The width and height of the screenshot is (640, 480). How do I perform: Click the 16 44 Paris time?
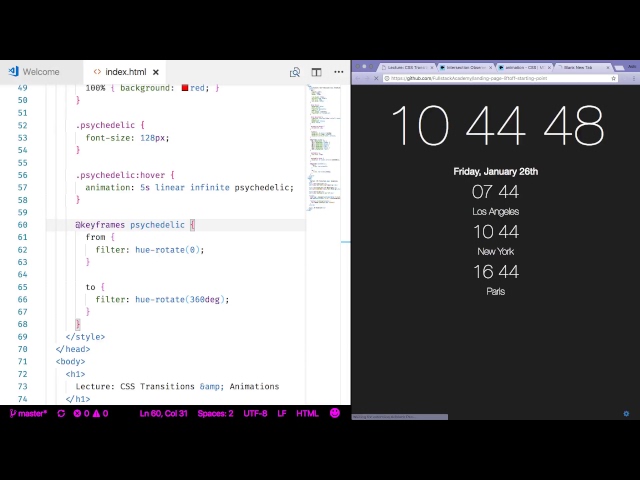point(496,272)
